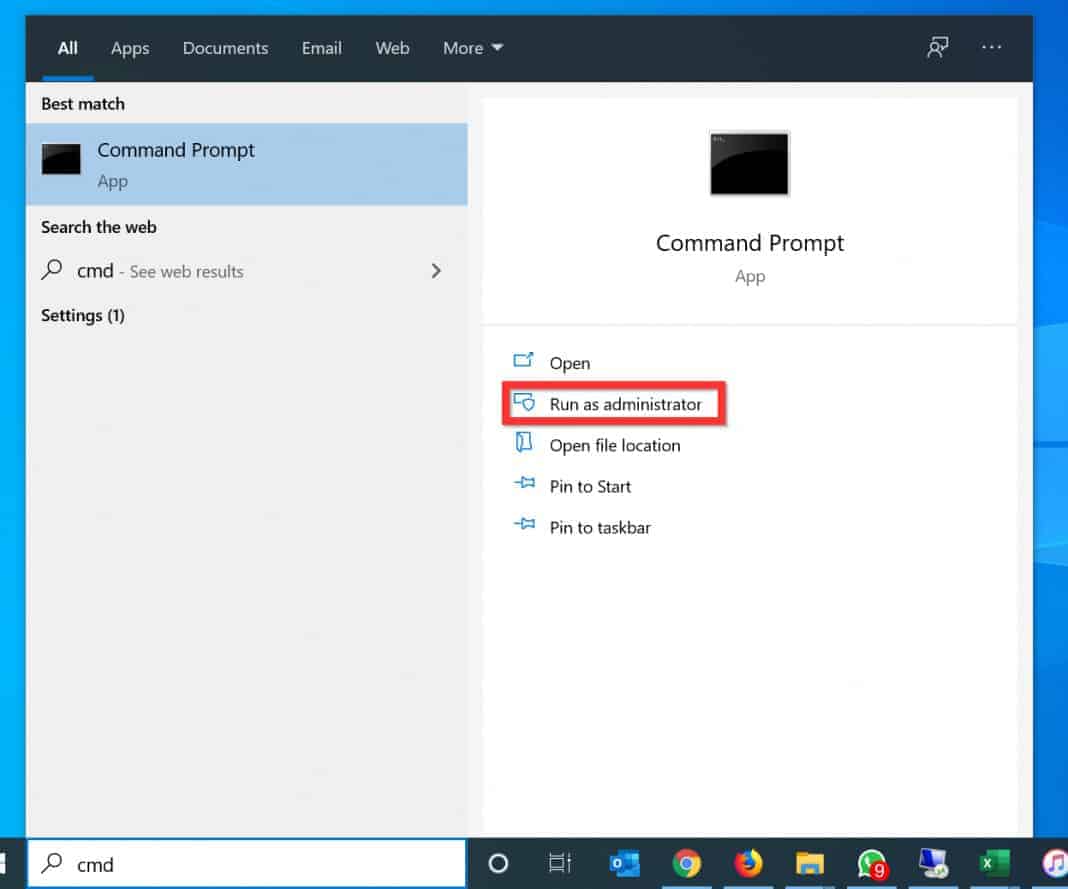This screenshot has width=1068, height=889.
Task: Open the ellipsis options menu
Action: pos(991,47)
